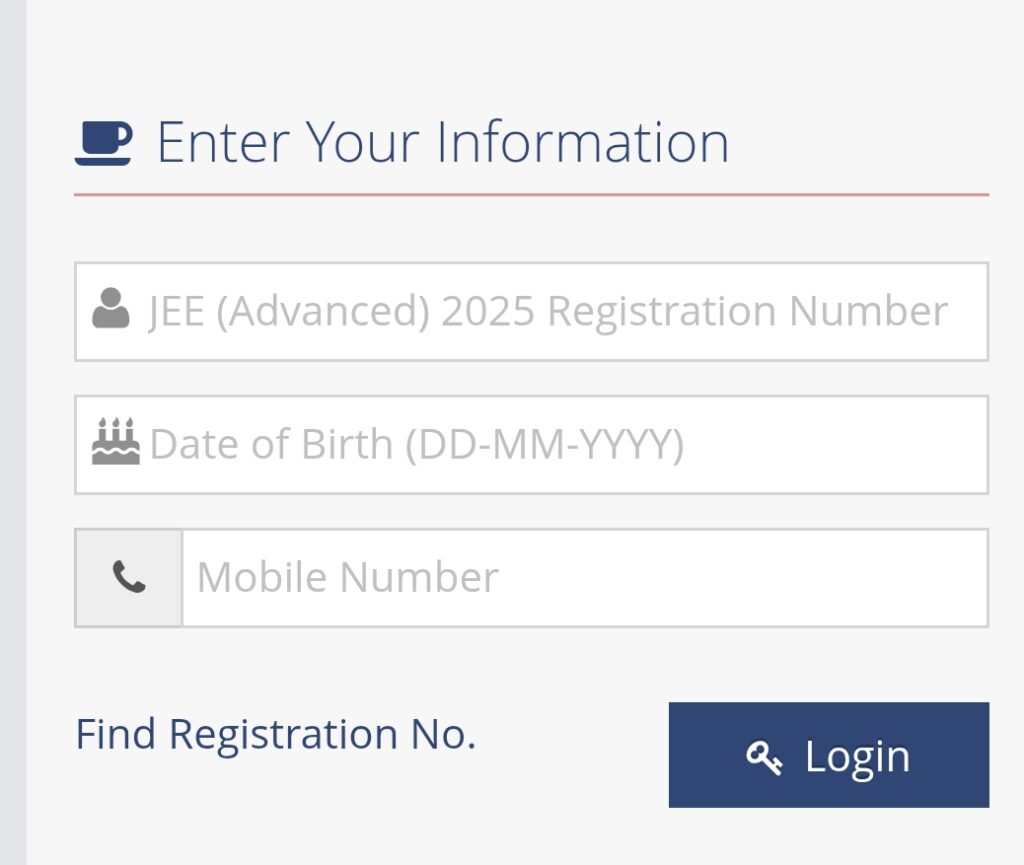The height and width of the screenshot is (865, 1024).
Task: Click the Registration Number placeholder text
Action: pos(748,311)
